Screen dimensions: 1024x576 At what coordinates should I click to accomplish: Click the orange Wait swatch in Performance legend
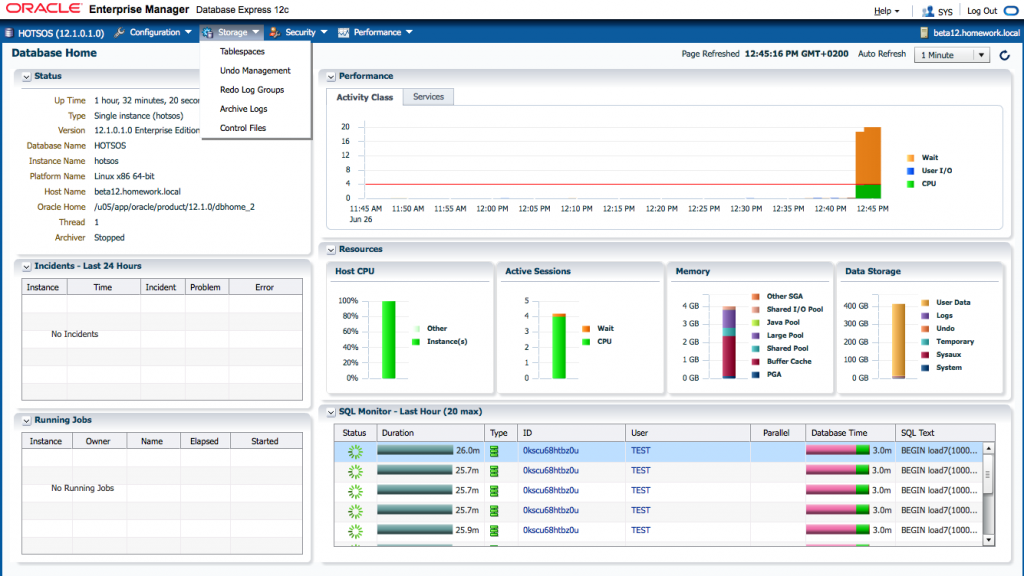911,158
